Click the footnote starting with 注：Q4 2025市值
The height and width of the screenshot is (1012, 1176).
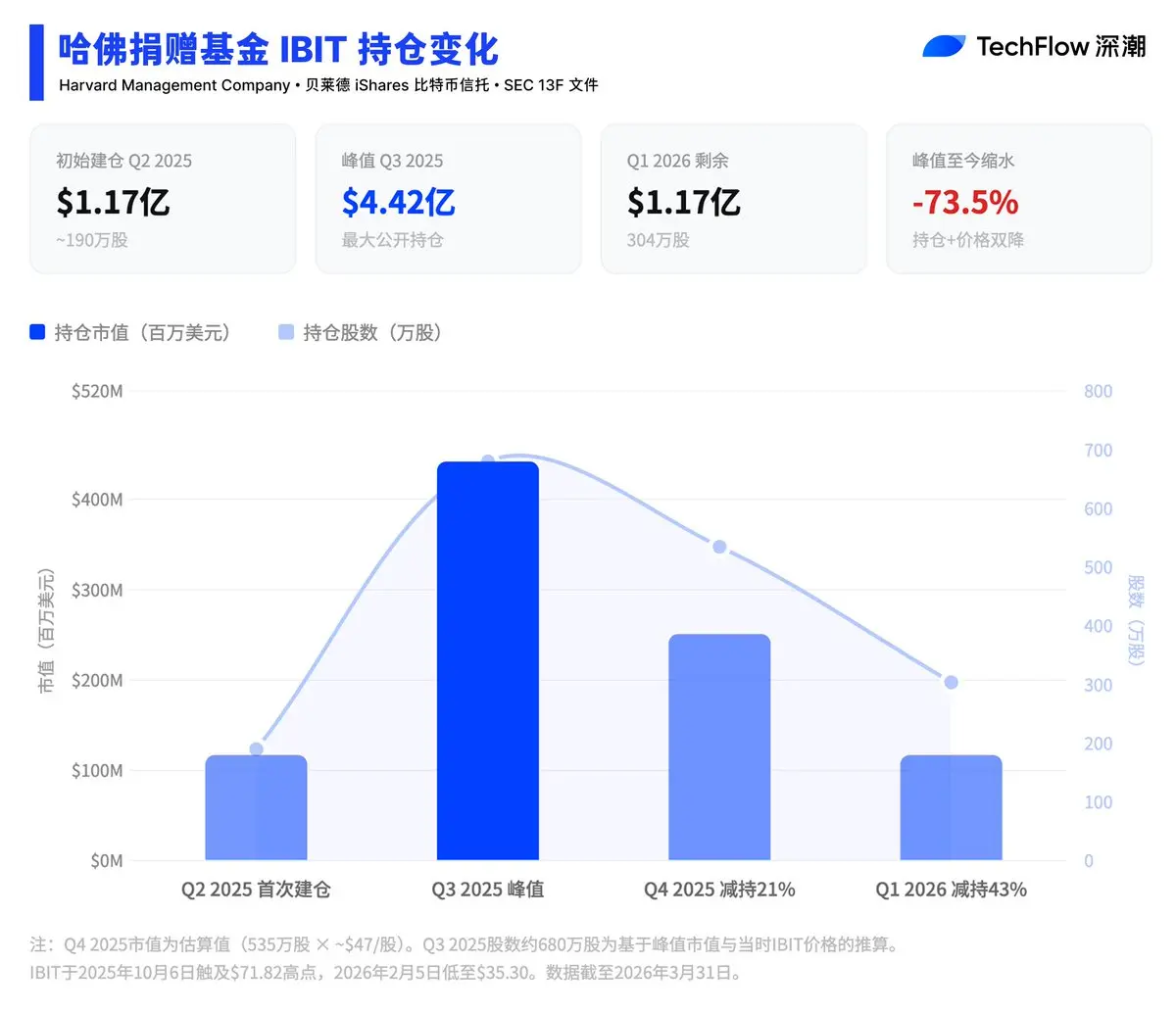[465, 945]
